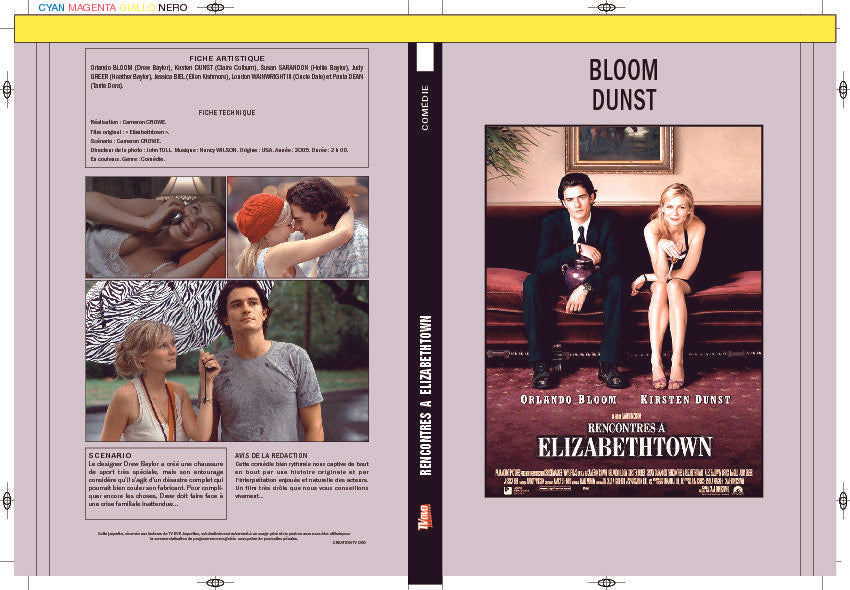
Task: Click the purple urn on the man's lap
Action: pyautogui.click(x=579, y=273)
